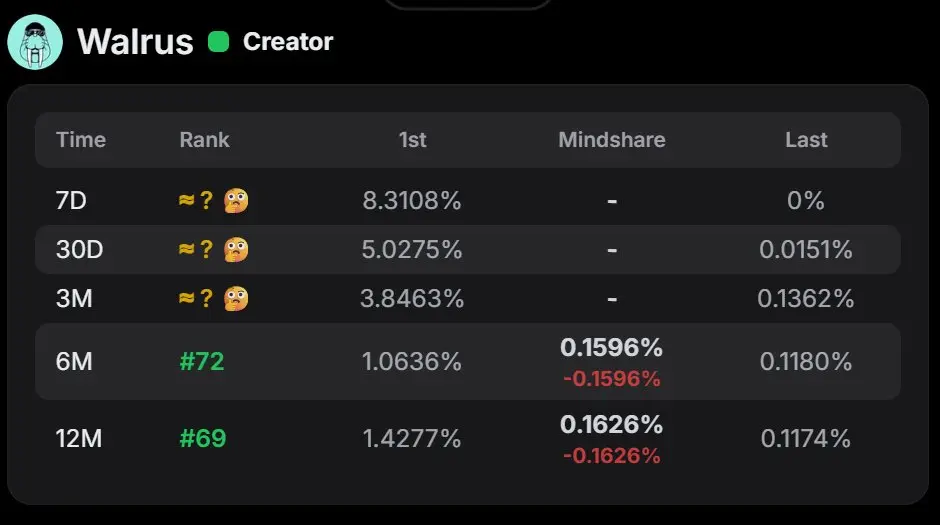
Task: Click the Walrus avatar icon
Action: pyautogui.click(x=35, y=42)
